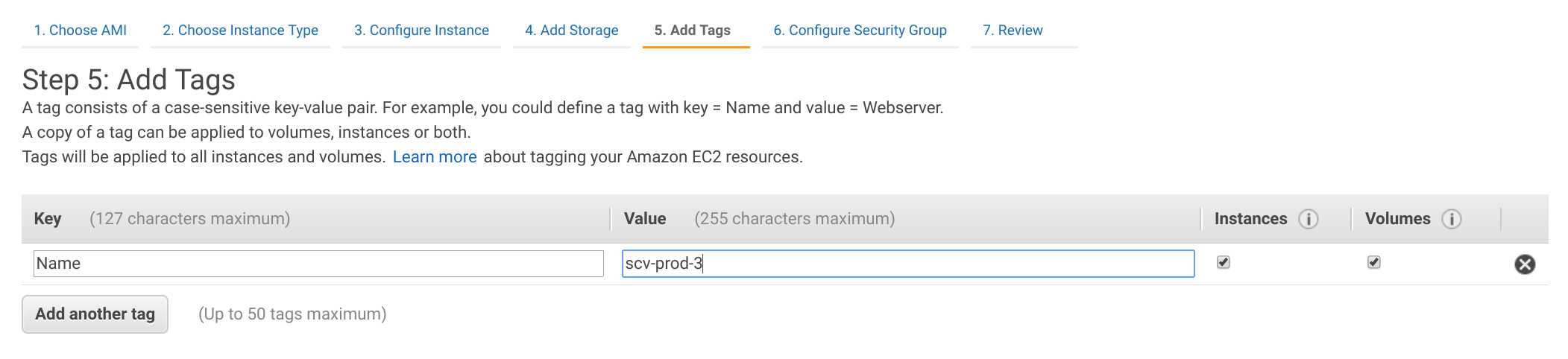Select the 5. Add Tags tab
This screenshot has width=1568, height=359.
(x=693, y=31)
